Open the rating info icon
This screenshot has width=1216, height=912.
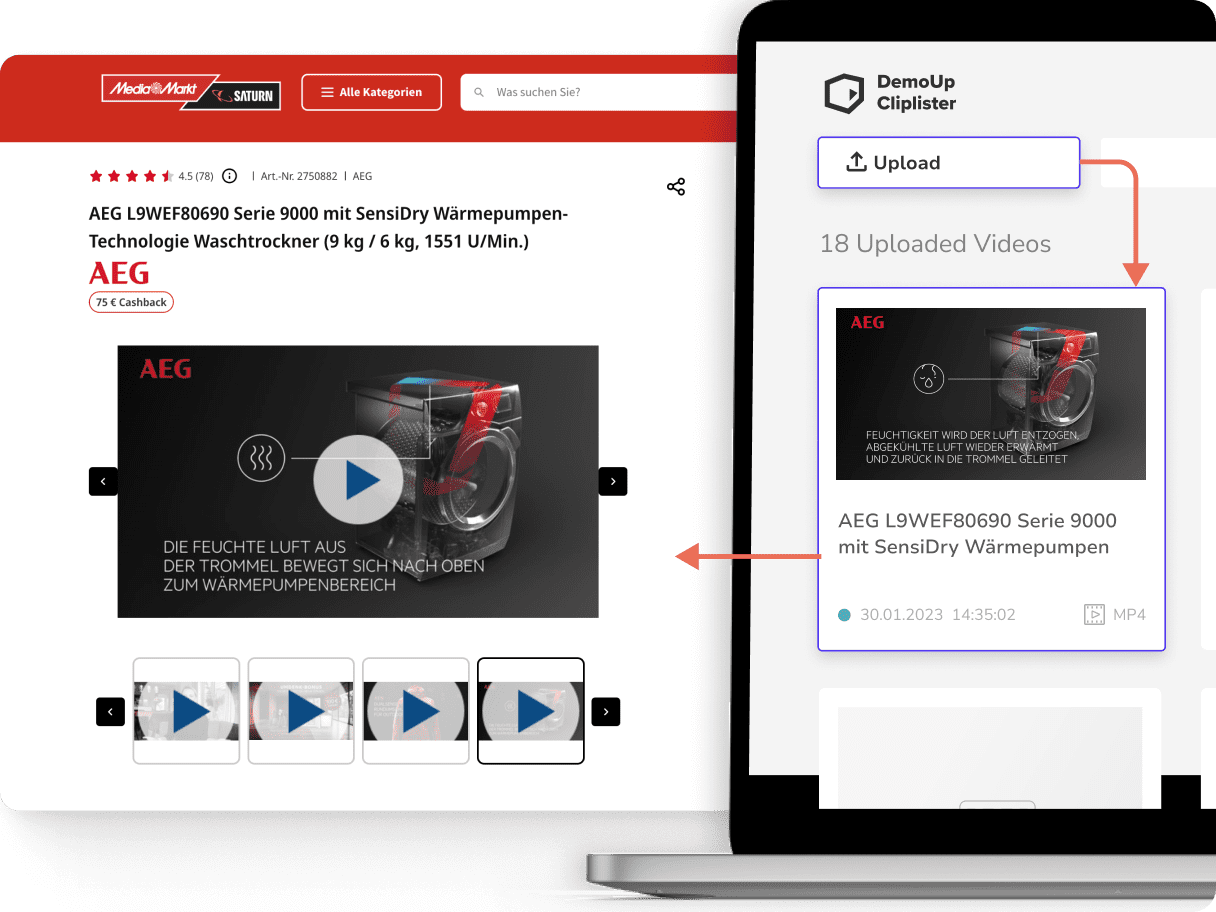click(x=229, y=176)
